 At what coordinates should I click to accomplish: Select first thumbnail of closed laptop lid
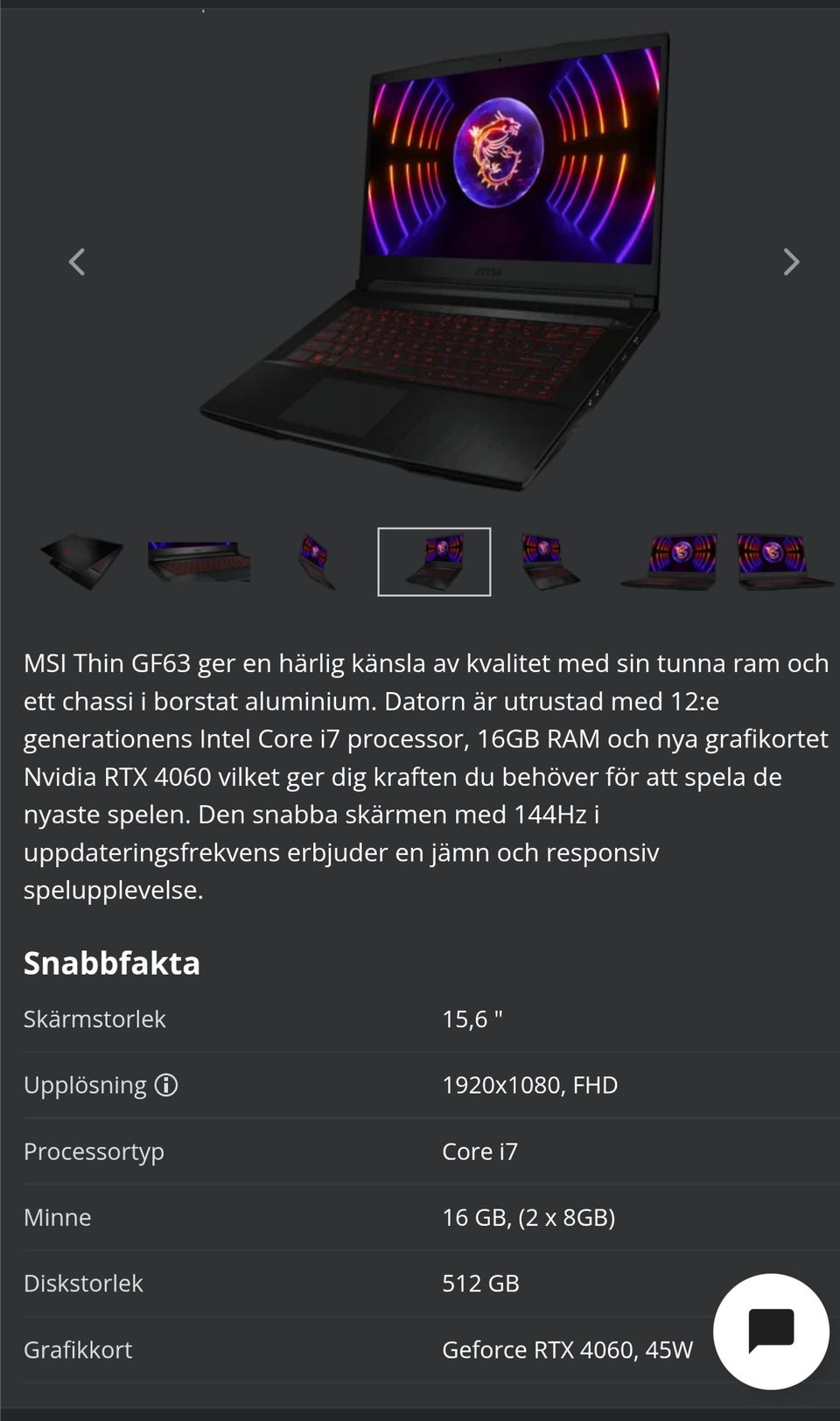click(81, 562)
